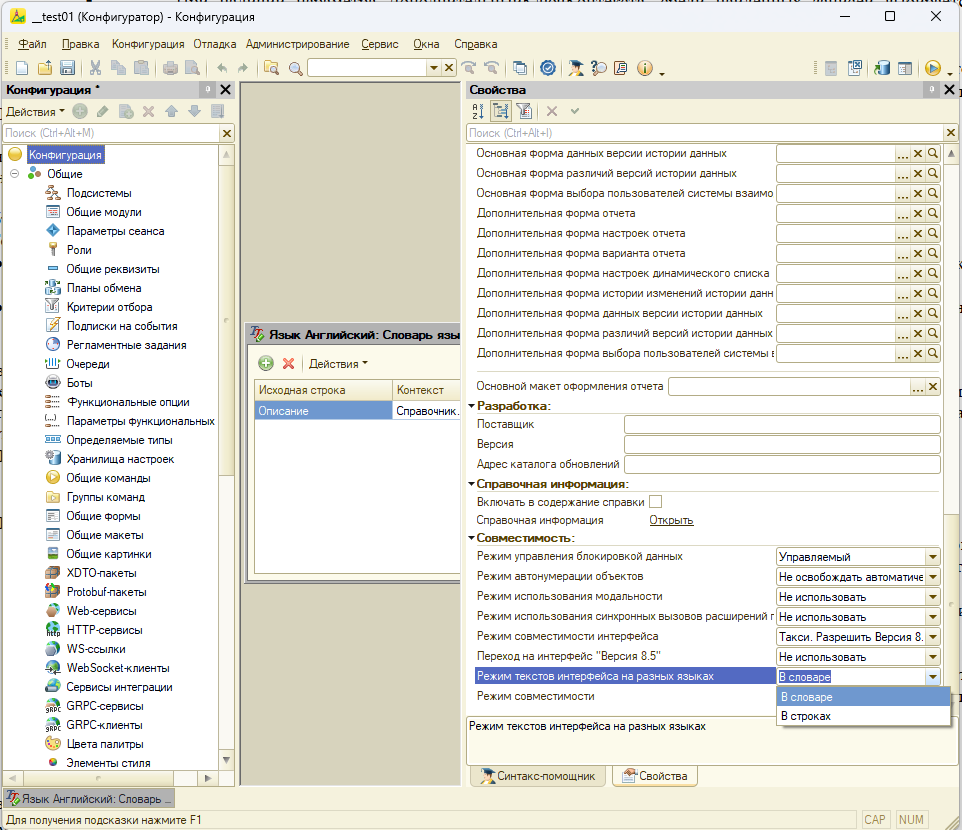Image resolution: width=962 pixels, height=830 pixels.
Task: Select 'Общие модули' in configuration tree
Action: (x=104, y=212)
